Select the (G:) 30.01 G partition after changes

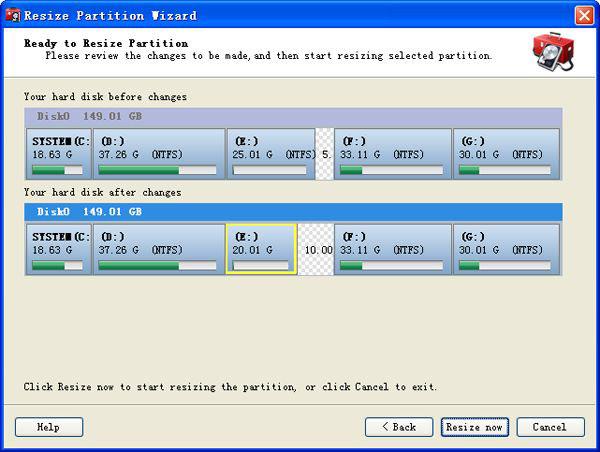point(507,249)
